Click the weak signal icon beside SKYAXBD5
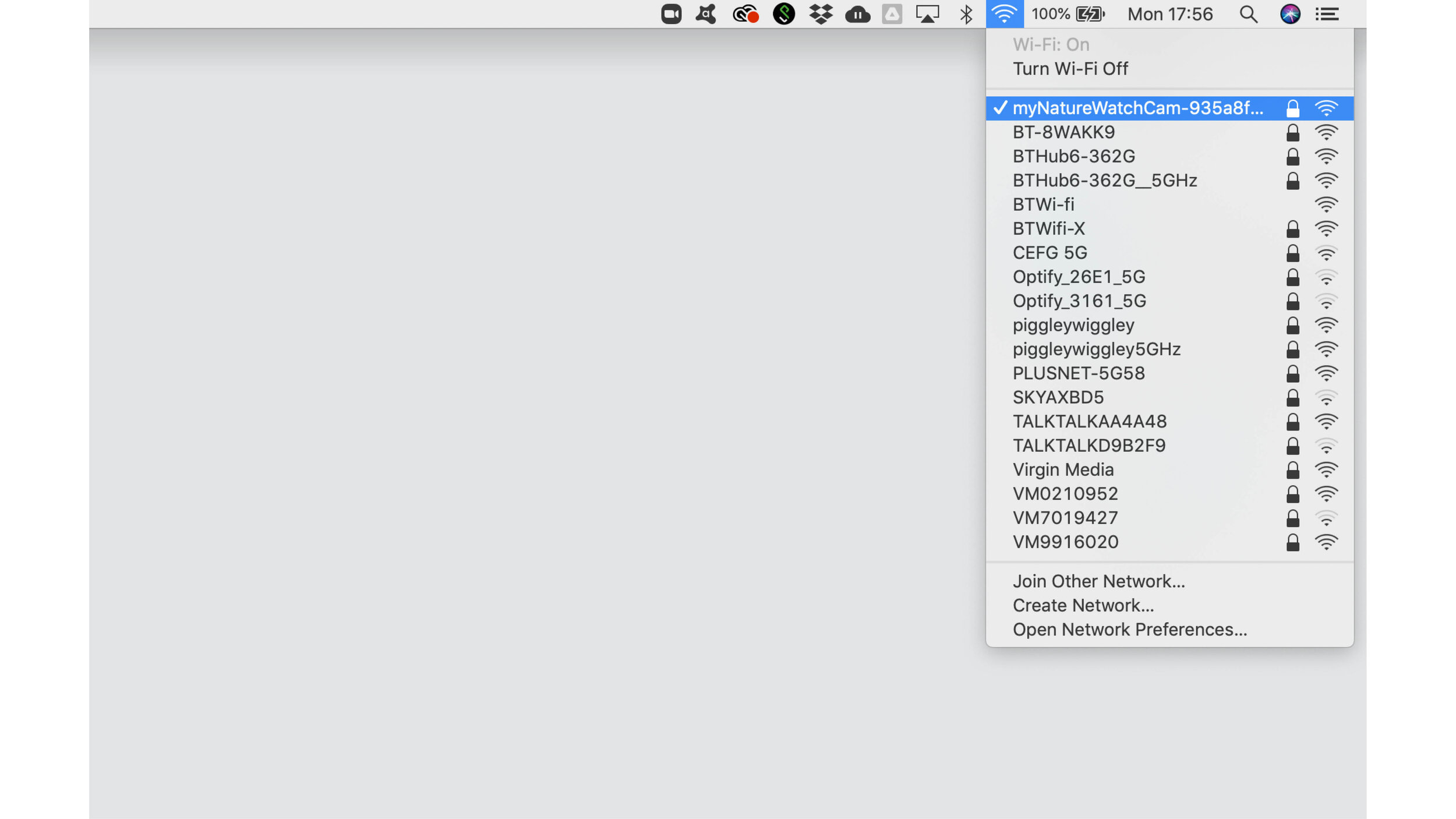1456x819 pixels. tap(1326, 398)
